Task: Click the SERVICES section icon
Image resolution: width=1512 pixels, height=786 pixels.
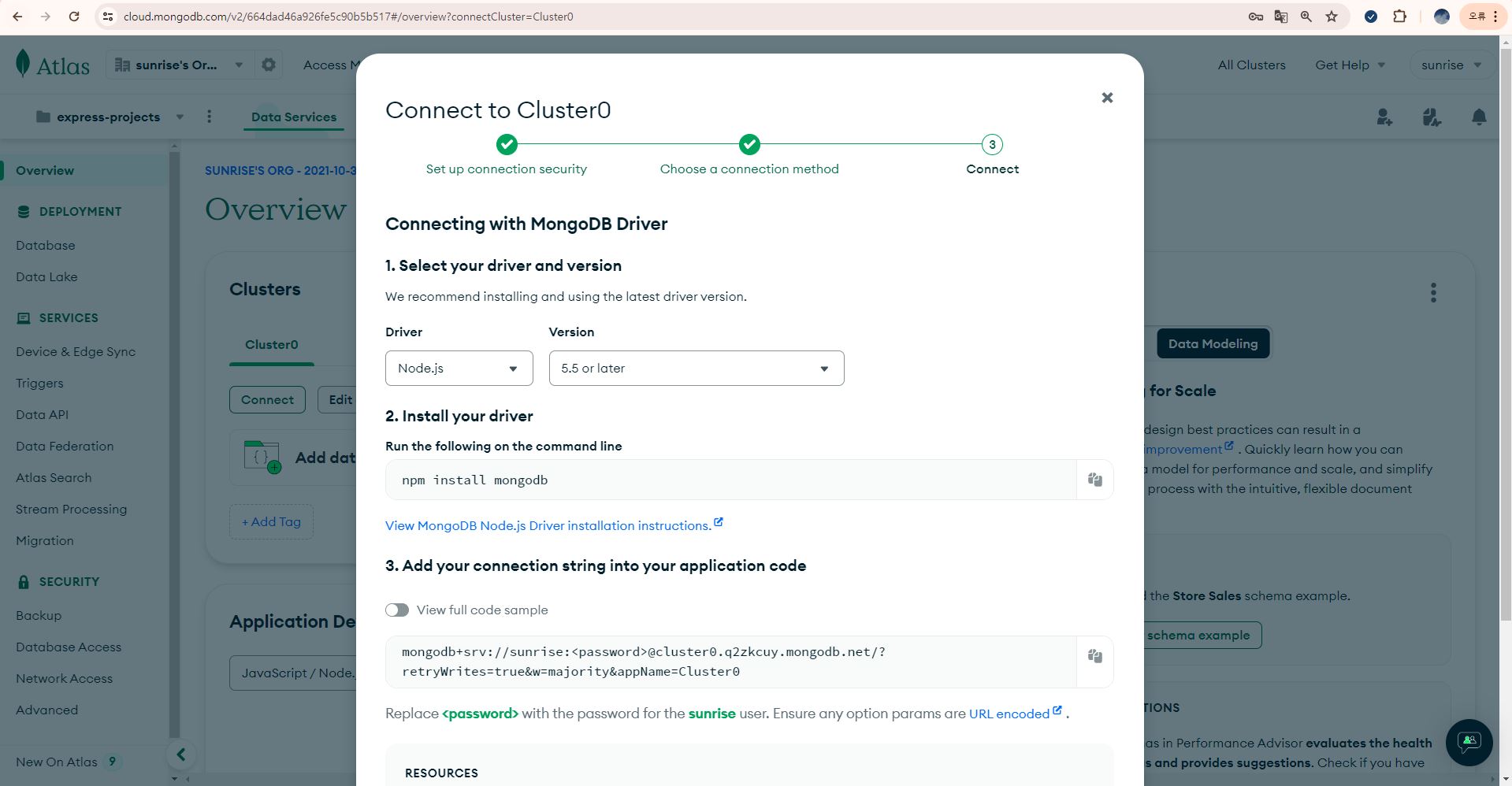Action: pos(23,318)
